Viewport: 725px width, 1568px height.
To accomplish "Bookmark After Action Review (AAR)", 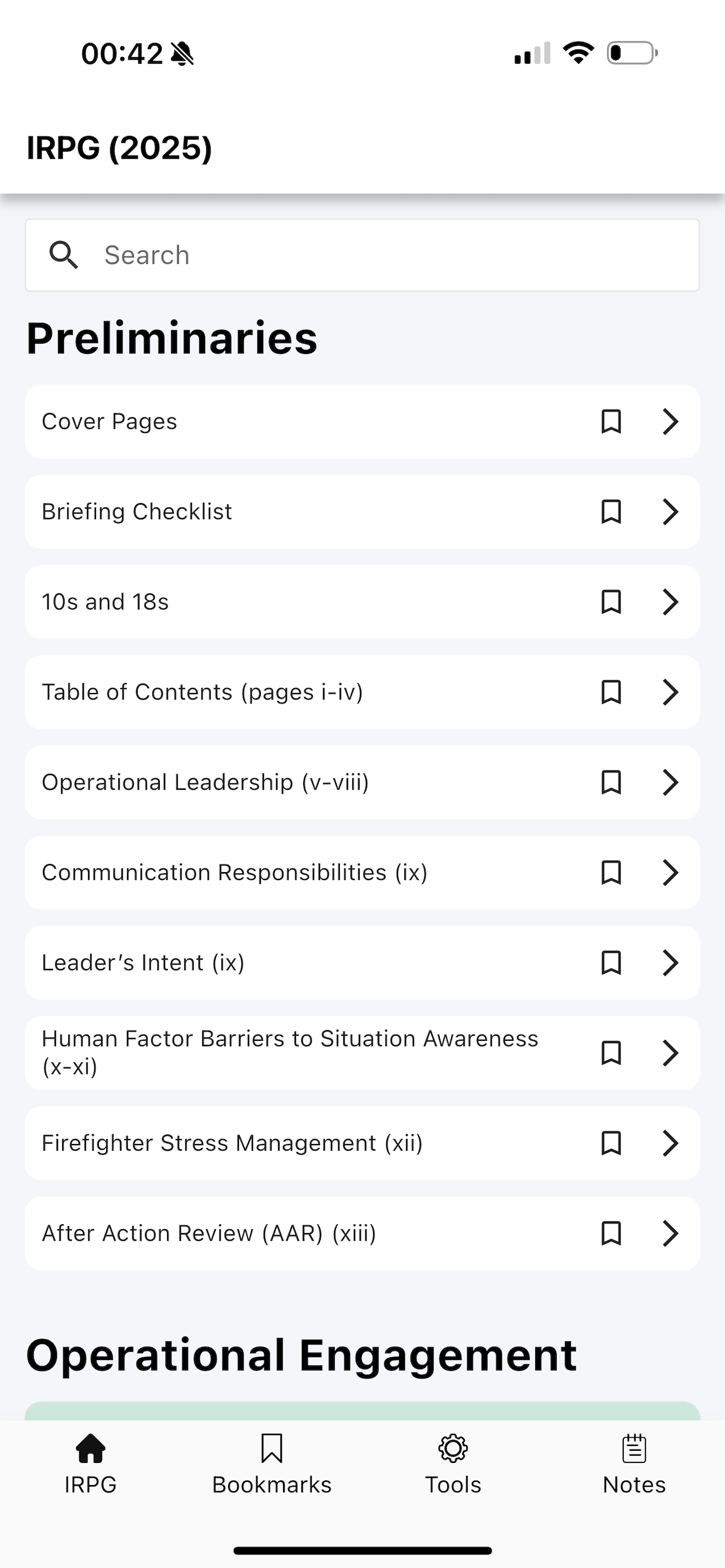I will pyautogui.click(x=611, y=1233).
